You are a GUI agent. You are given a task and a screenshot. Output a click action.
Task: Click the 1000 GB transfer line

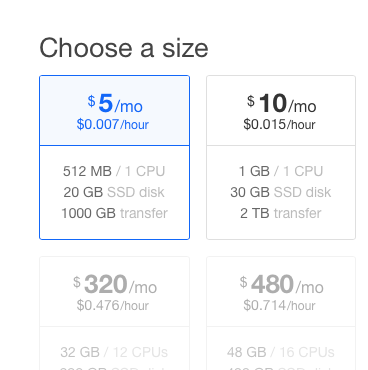114,213
